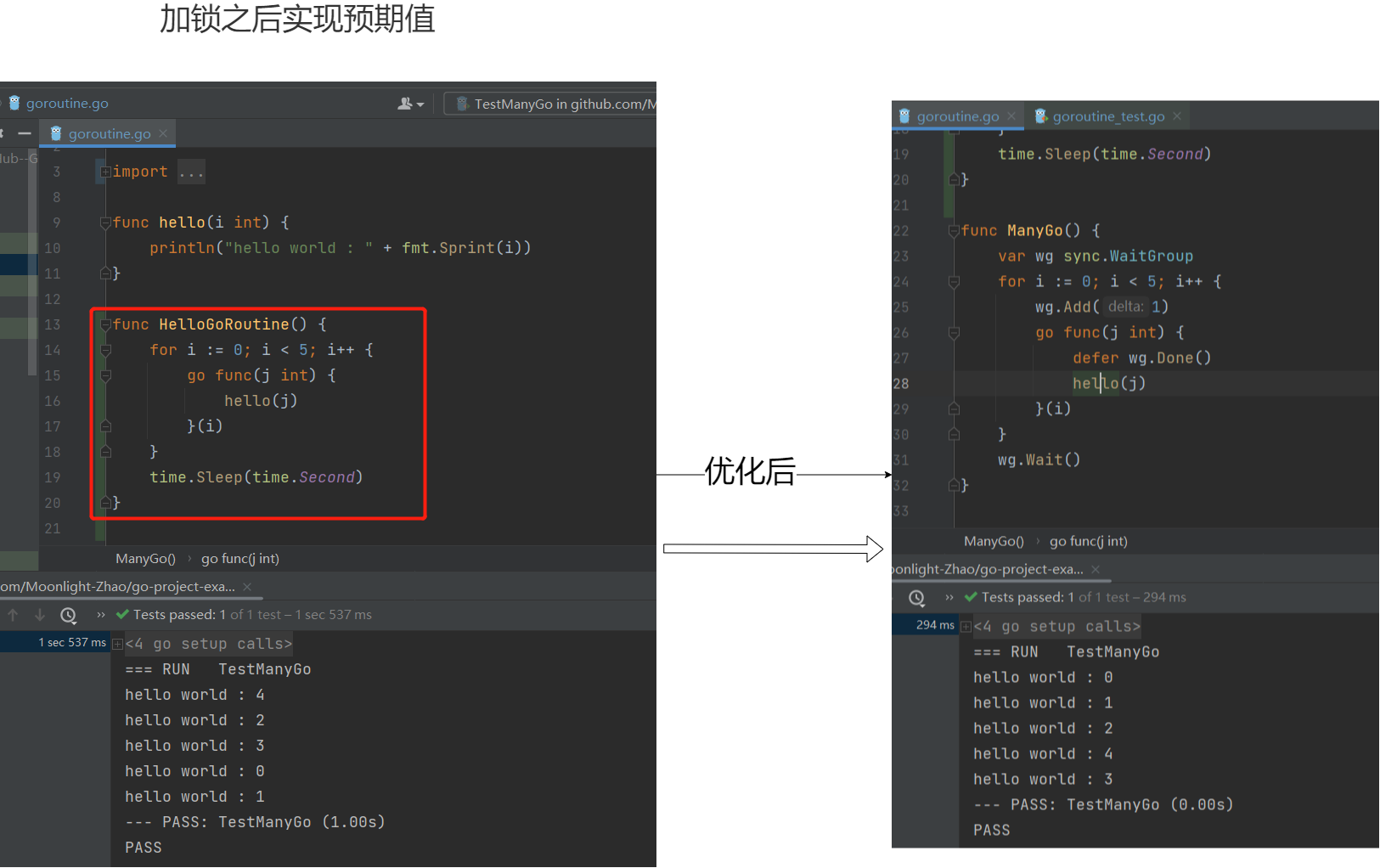The height and width of the screenshot is (868, 1380).
Task: Close the goroutine.go tab in right window
Action: click(1011, 116)
